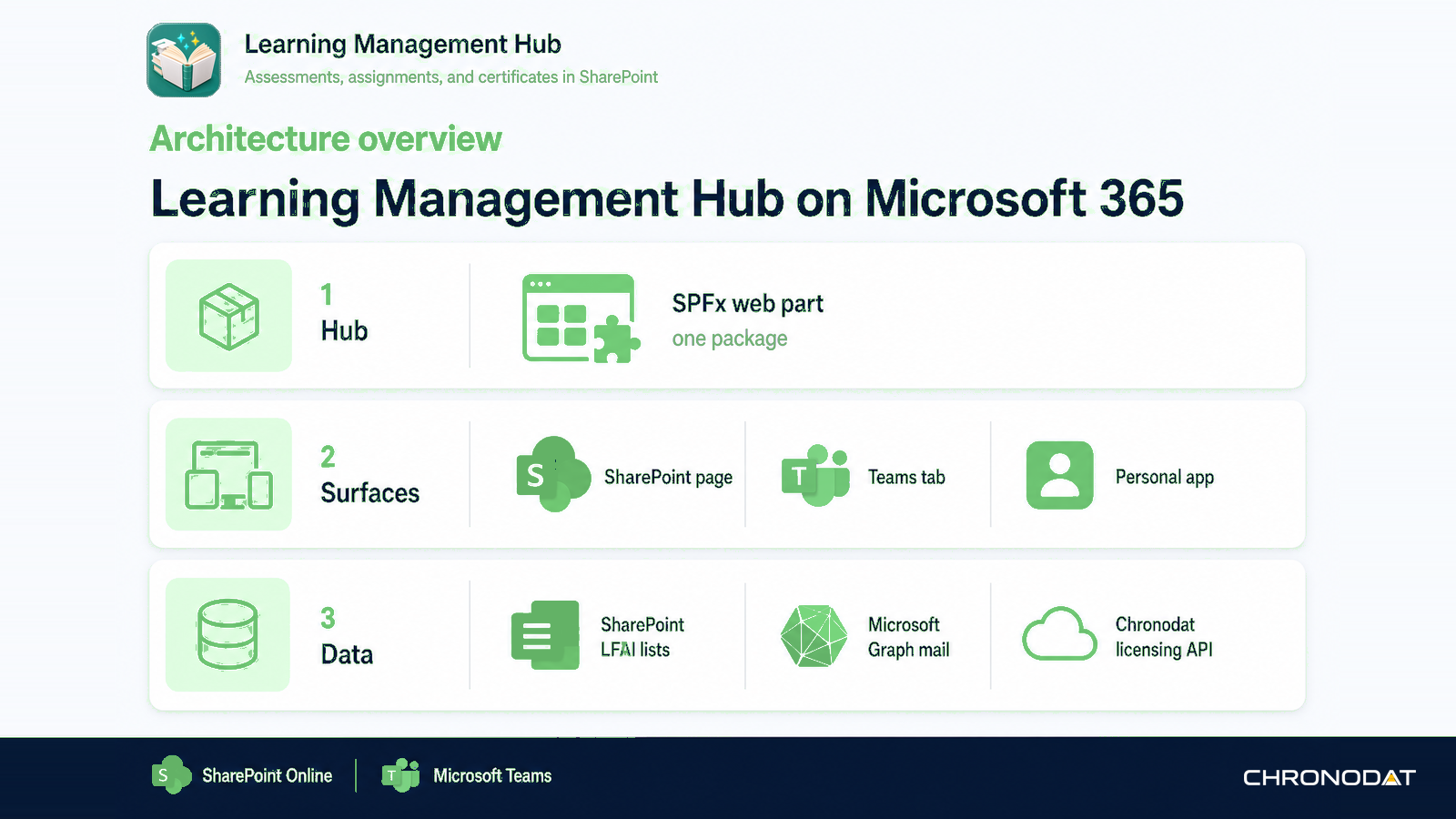This screenshot has height=819, width=1456.
Task: Click the Microsoft Teams footer icon
Action: (x=400, y=775)
